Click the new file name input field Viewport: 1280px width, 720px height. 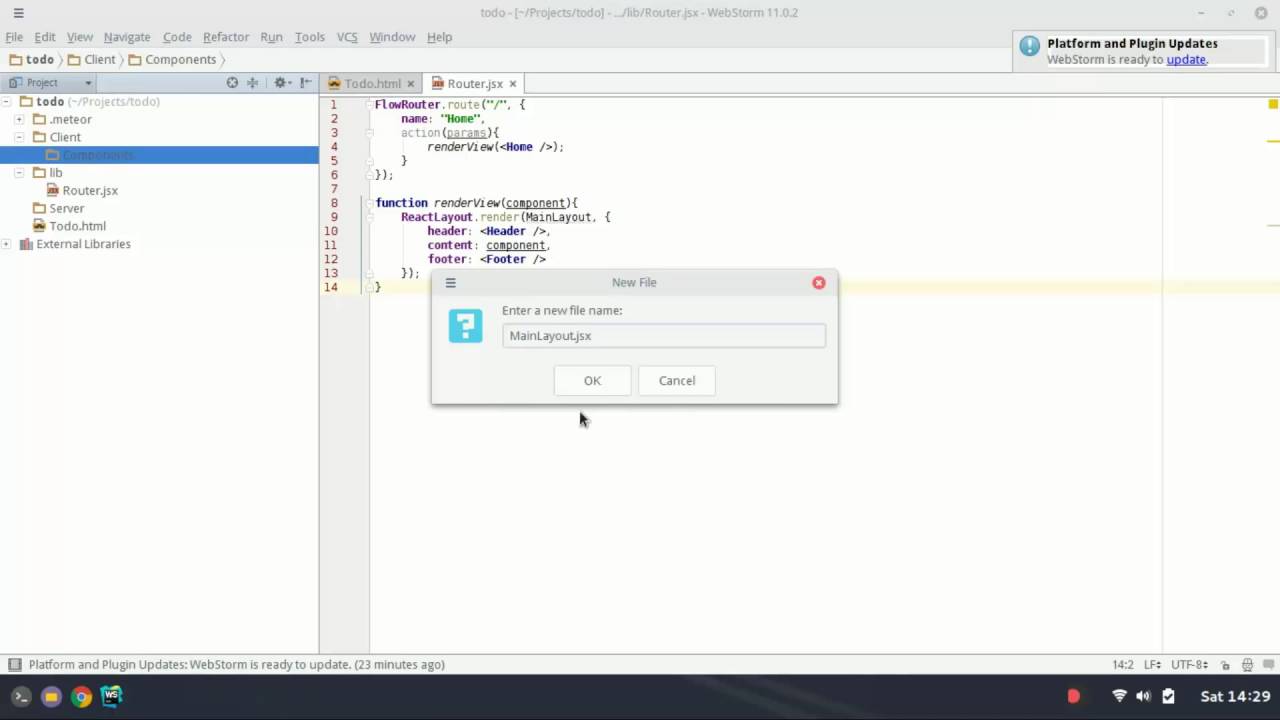[664, 336]
